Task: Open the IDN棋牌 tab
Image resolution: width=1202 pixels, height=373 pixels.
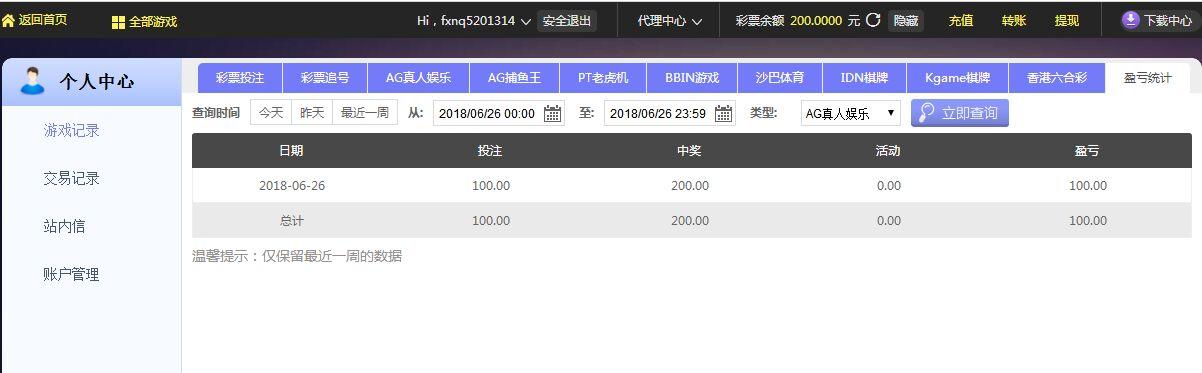Action: coord(864,78)
